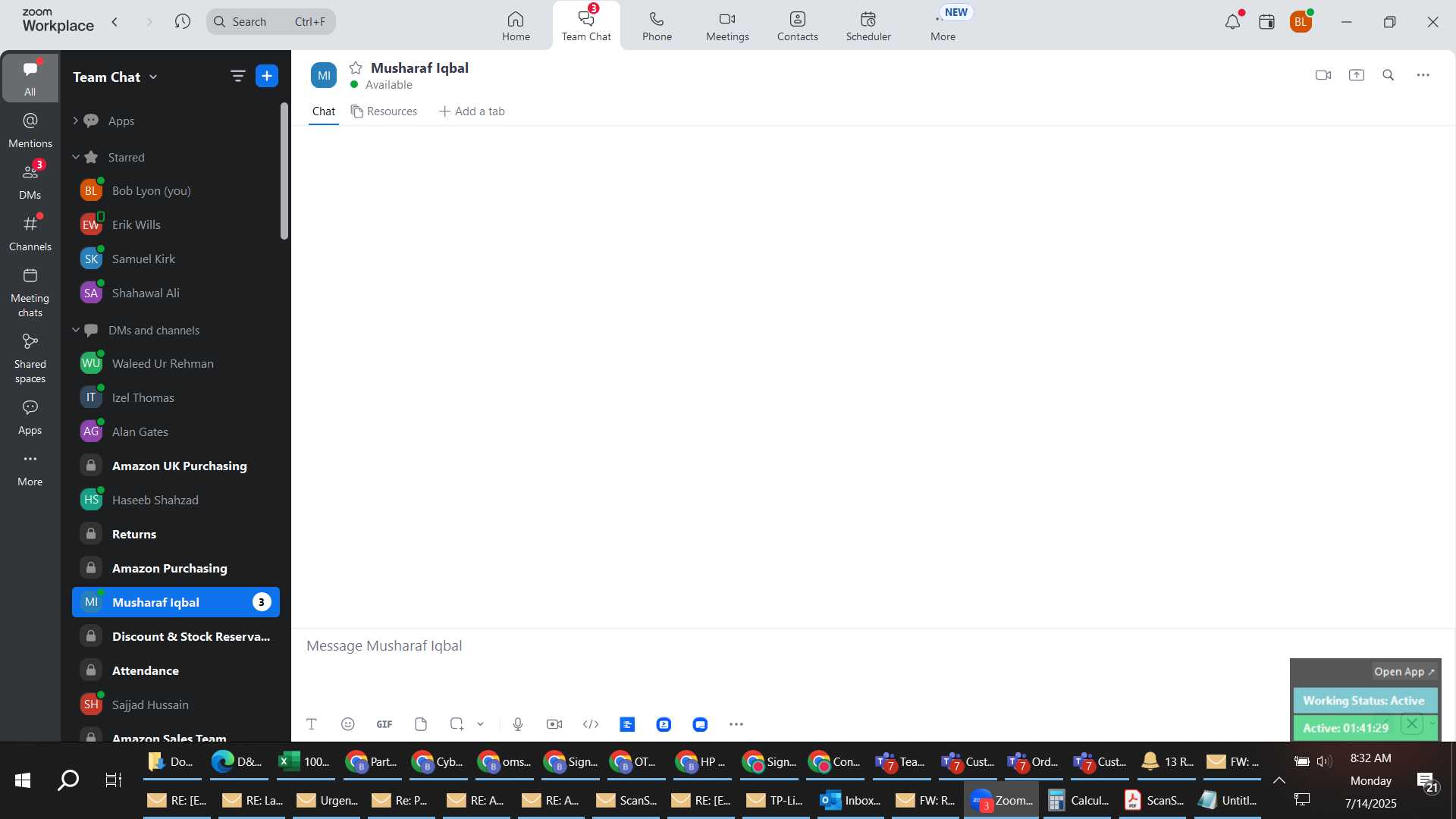Screen dimensions: 1456x819
Task: Attach a file in composer
Action: [x=421, y=724]
